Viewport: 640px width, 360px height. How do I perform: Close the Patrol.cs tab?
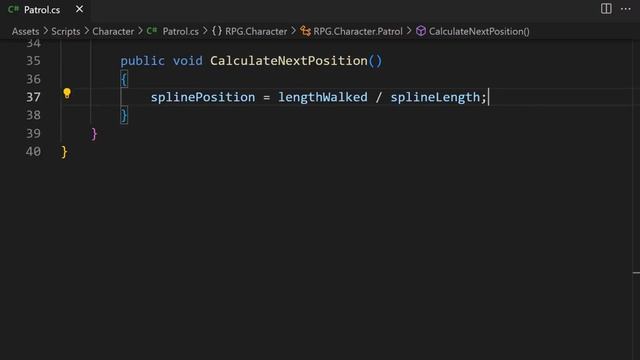pyautogui.click(x=80, y=9)
